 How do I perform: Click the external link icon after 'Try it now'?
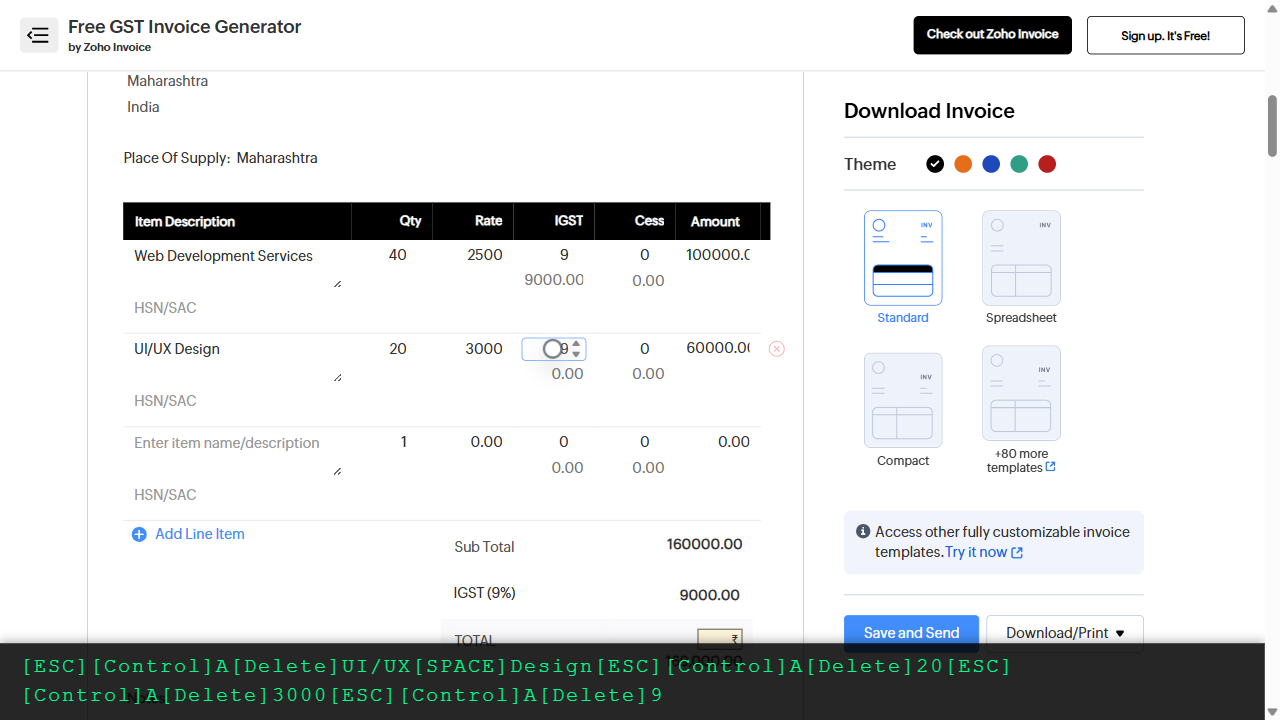coord(1018,551)
